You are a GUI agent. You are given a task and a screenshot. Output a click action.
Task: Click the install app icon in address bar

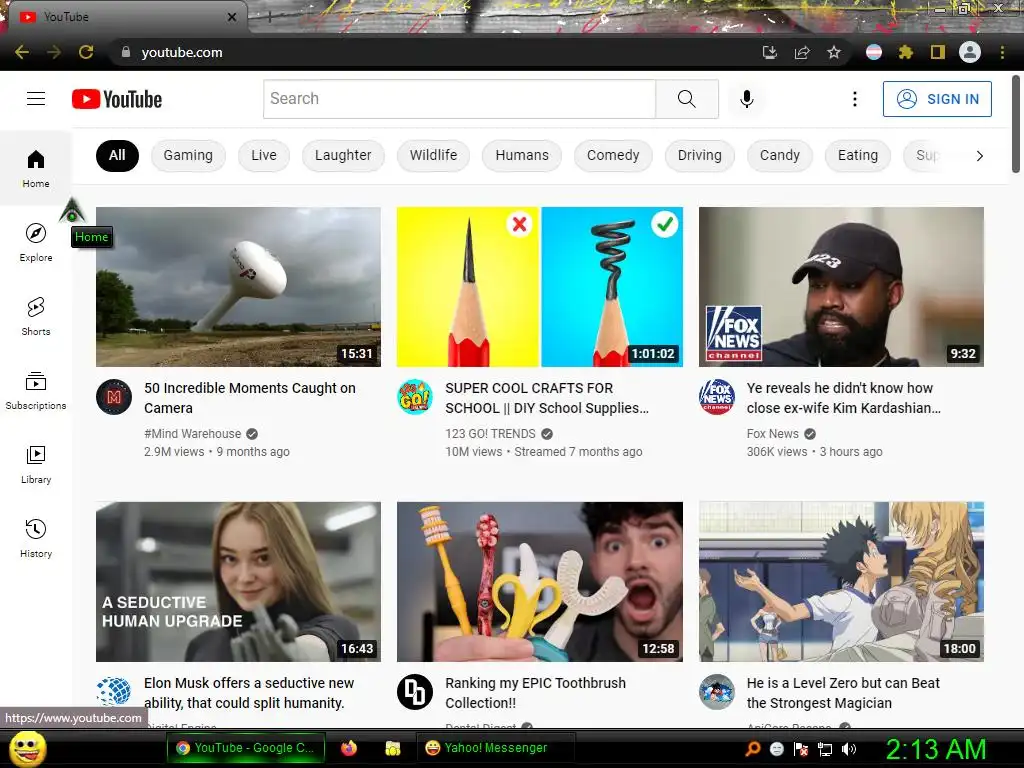pos(770,52)
